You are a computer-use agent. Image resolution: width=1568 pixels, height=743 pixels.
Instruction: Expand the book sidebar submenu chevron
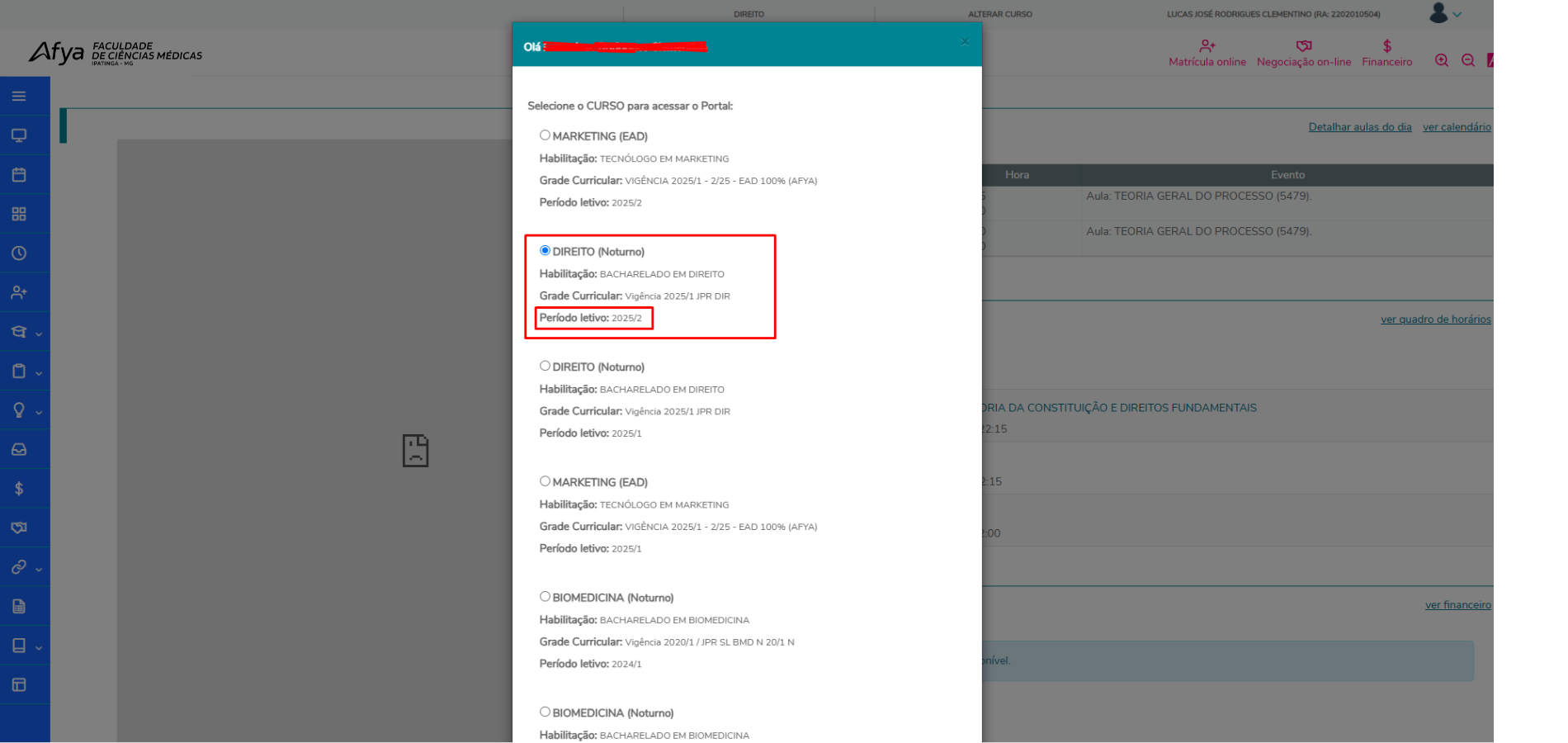click(x=39, y=648)
